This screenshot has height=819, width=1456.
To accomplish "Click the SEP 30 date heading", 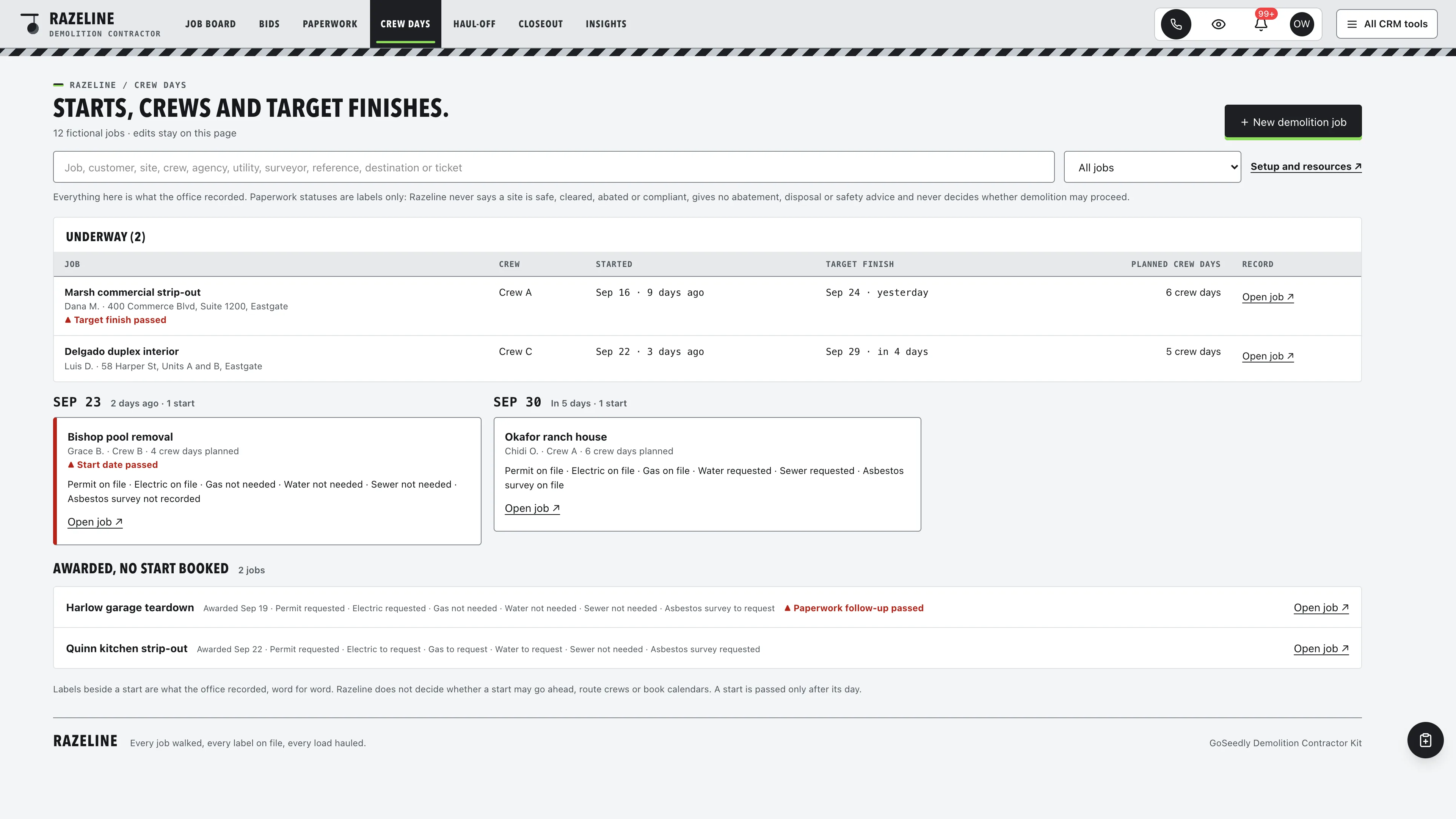I will 517,402.
